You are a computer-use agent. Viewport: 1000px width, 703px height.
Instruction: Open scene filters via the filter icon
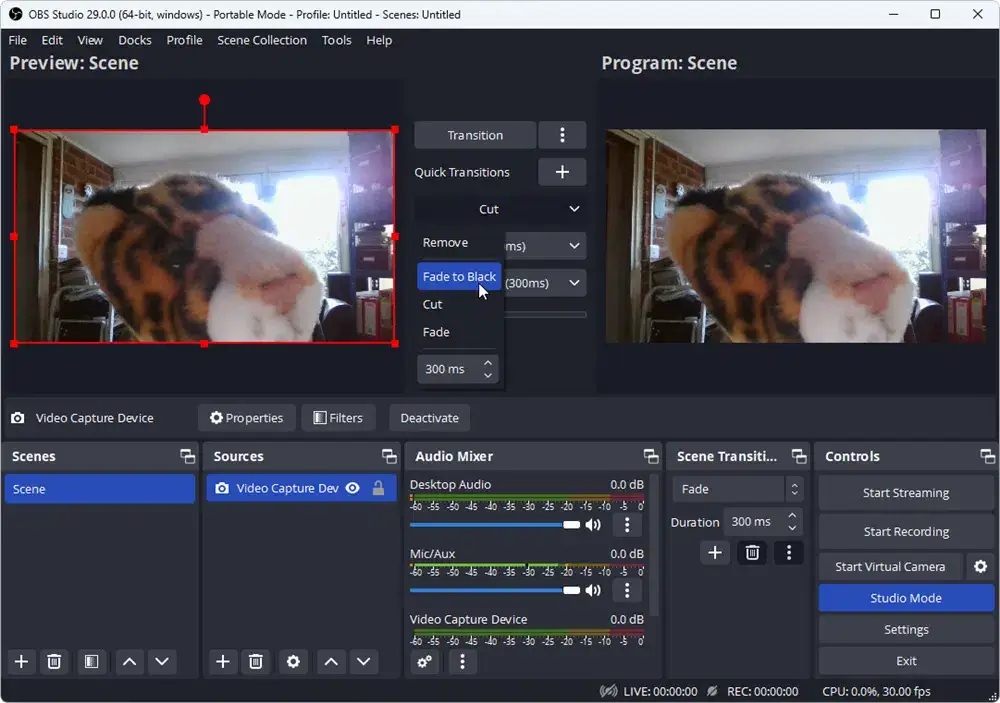[91, 661]
